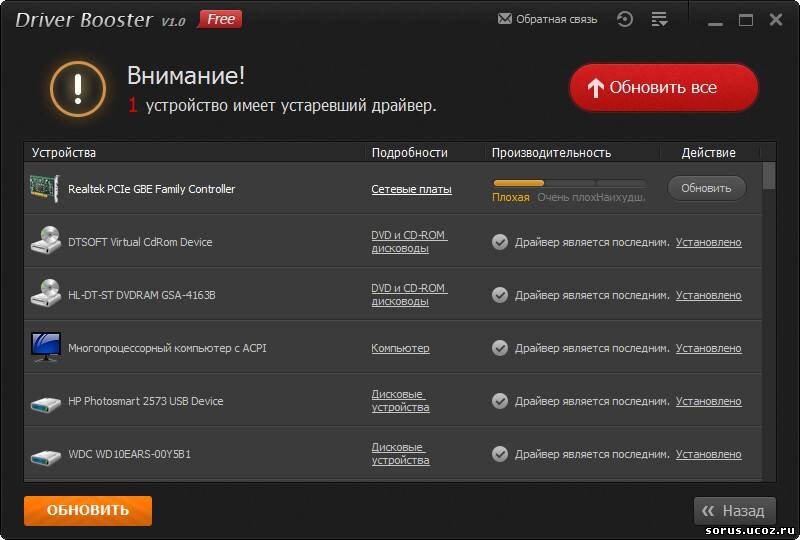Click the Подробности column header

pyautogui.click(x=409, y=153)
